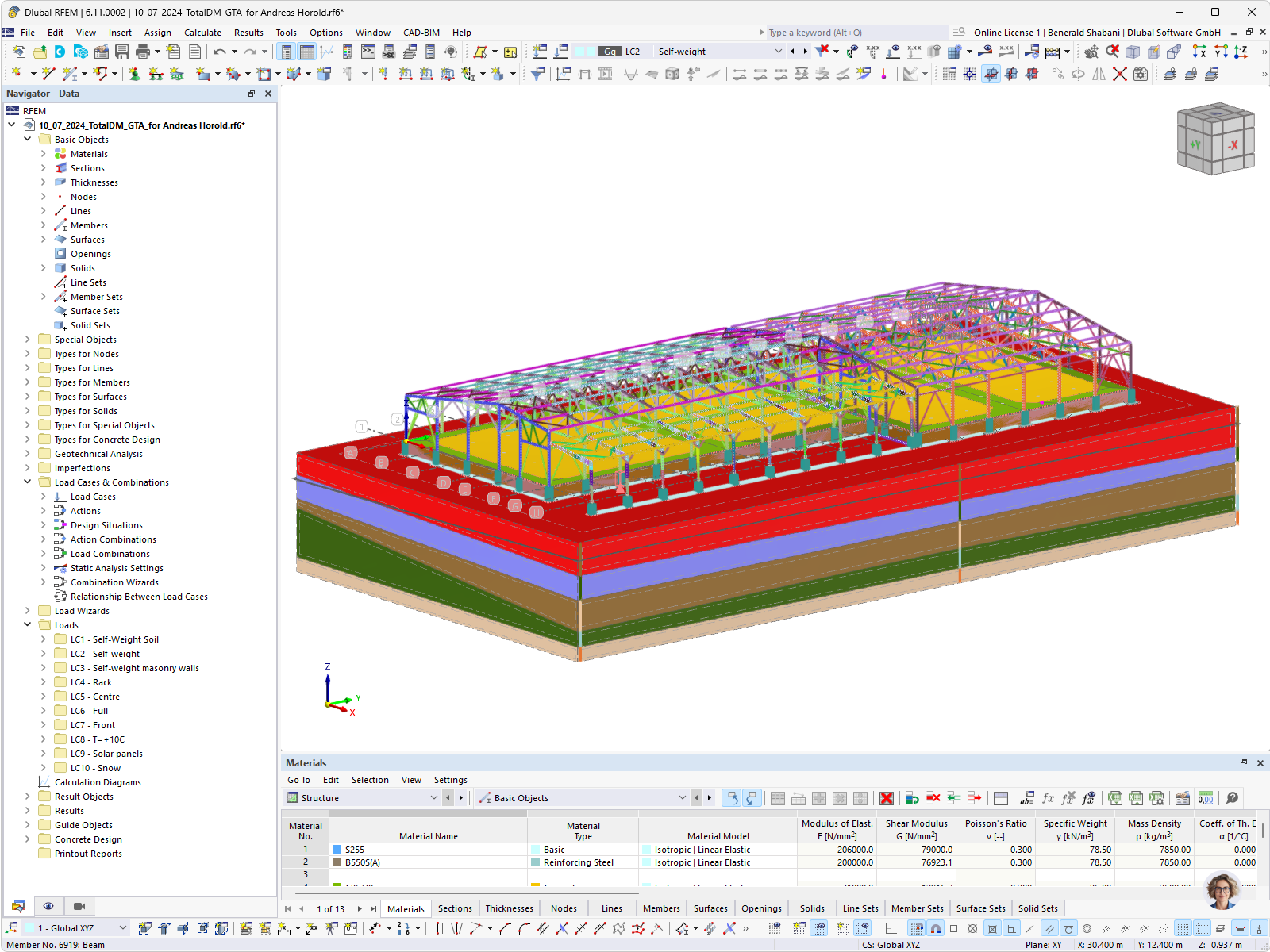Viewport: 1270px width, 952px height.
Task: Click the Save model icon
Action: (x=122, y=52)
